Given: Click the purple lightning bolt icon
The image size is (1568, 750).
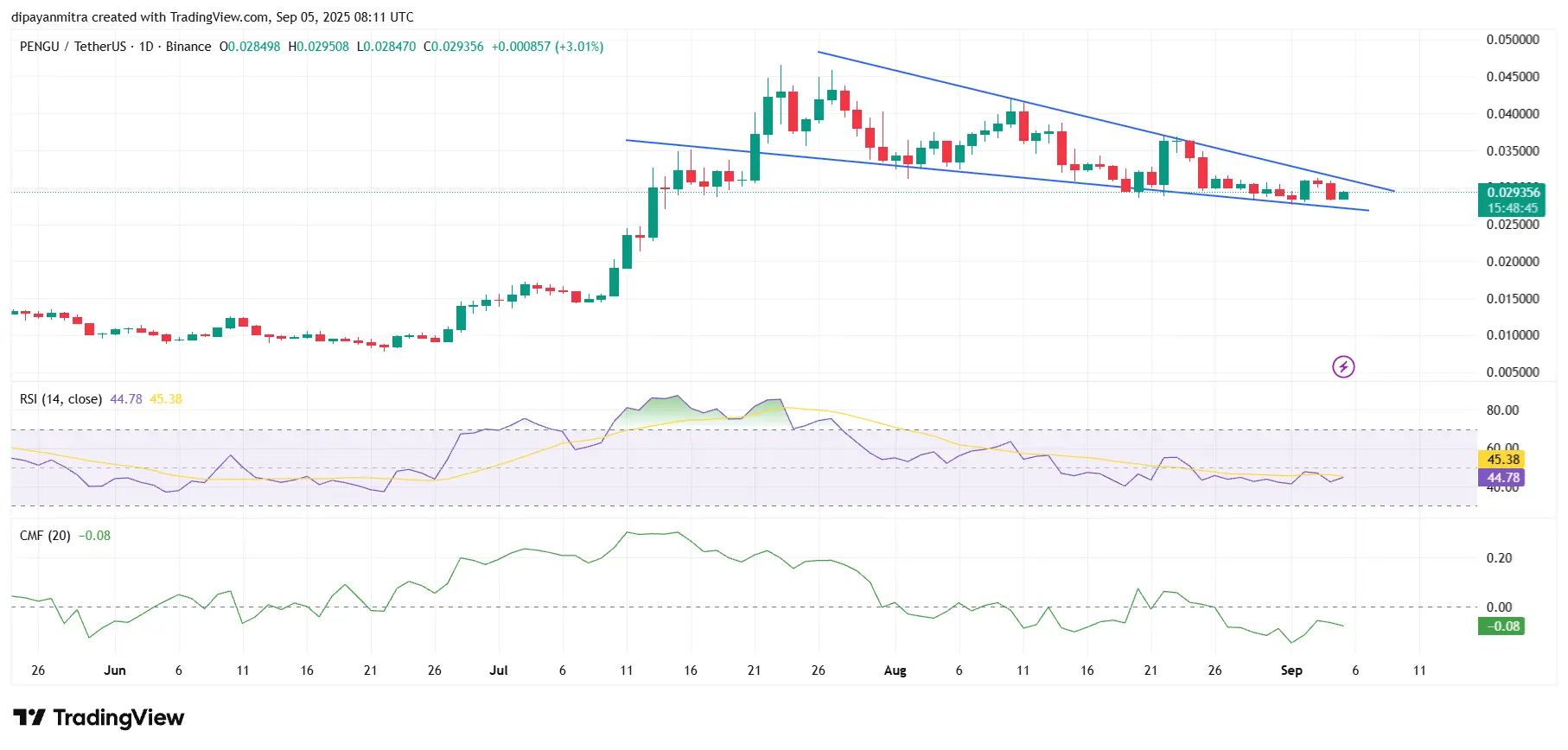Looking at the screenshot, I should (x=1342, y=367).
